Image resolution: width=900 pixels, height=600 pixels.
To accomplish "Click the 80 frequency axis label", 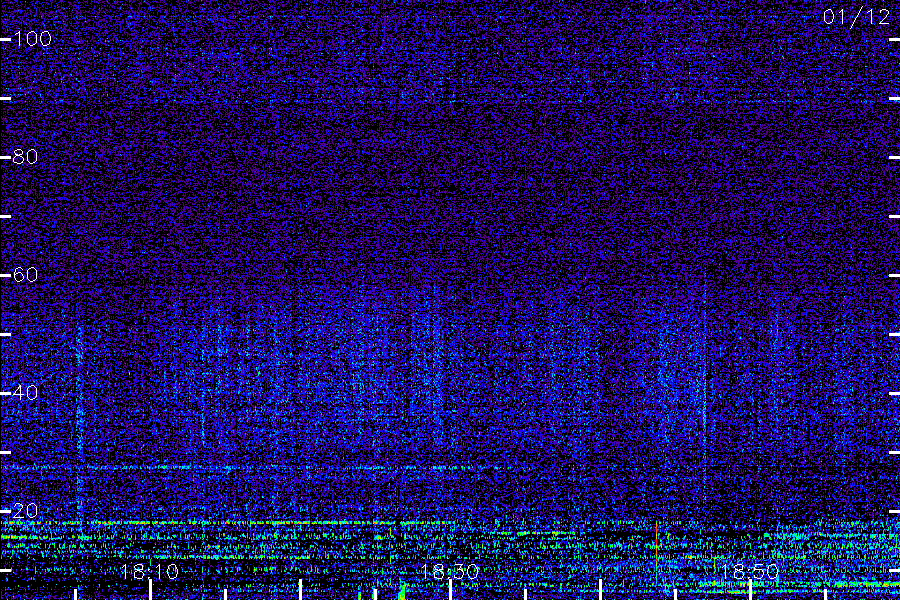I will pyautogui.click(x=25, y=157).
